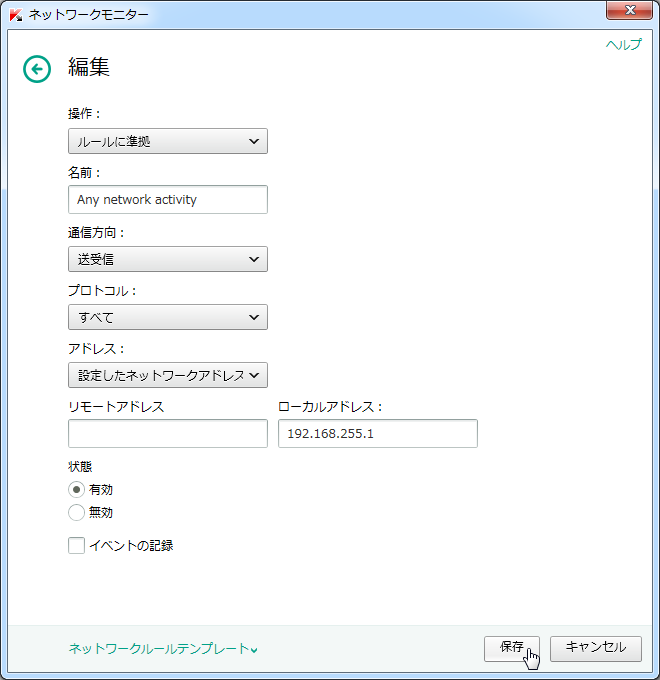Expand the 通信方向 dropdown set to 送受信

(167, 259)
